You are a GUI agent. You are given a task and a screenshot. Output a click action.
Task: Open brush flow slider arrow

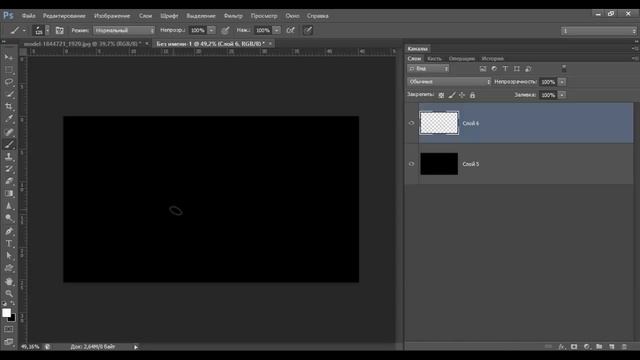pyautogui.click(x=277, y=30)
